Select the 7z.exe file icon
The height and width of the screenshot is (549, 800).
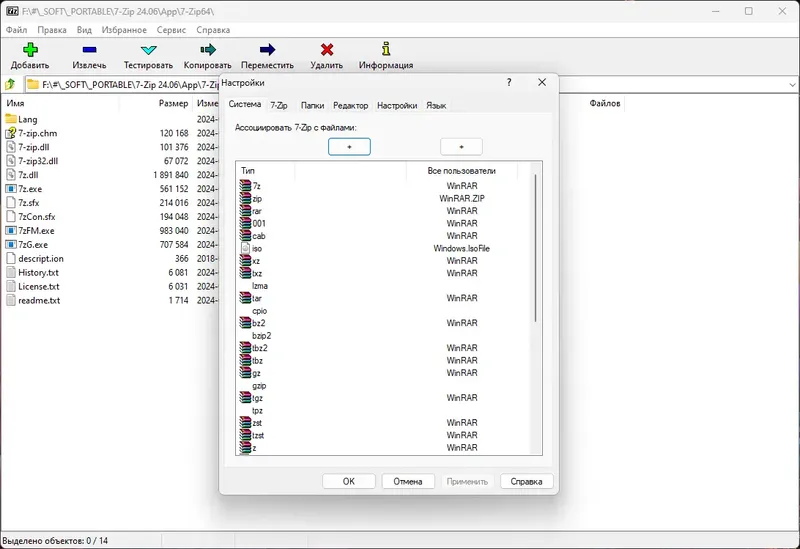(11, 189)
